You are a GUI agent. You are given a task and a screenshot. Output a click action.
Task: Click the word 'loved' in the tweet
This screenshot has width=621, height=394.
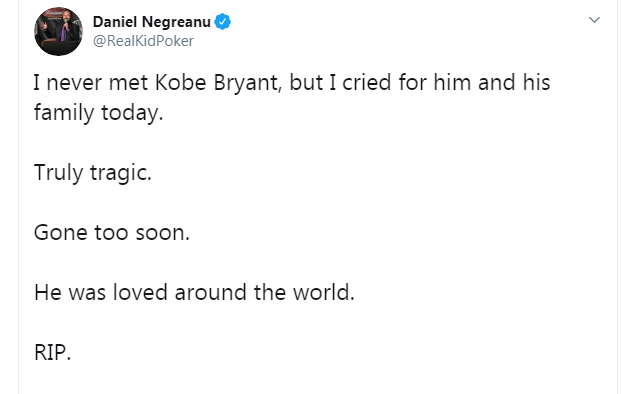(140, 293)
